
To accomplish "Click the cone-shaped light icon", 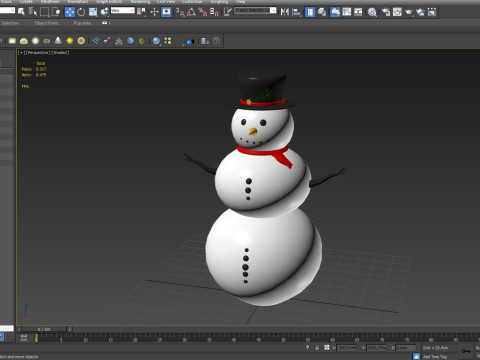I will [x=58, y=41].
